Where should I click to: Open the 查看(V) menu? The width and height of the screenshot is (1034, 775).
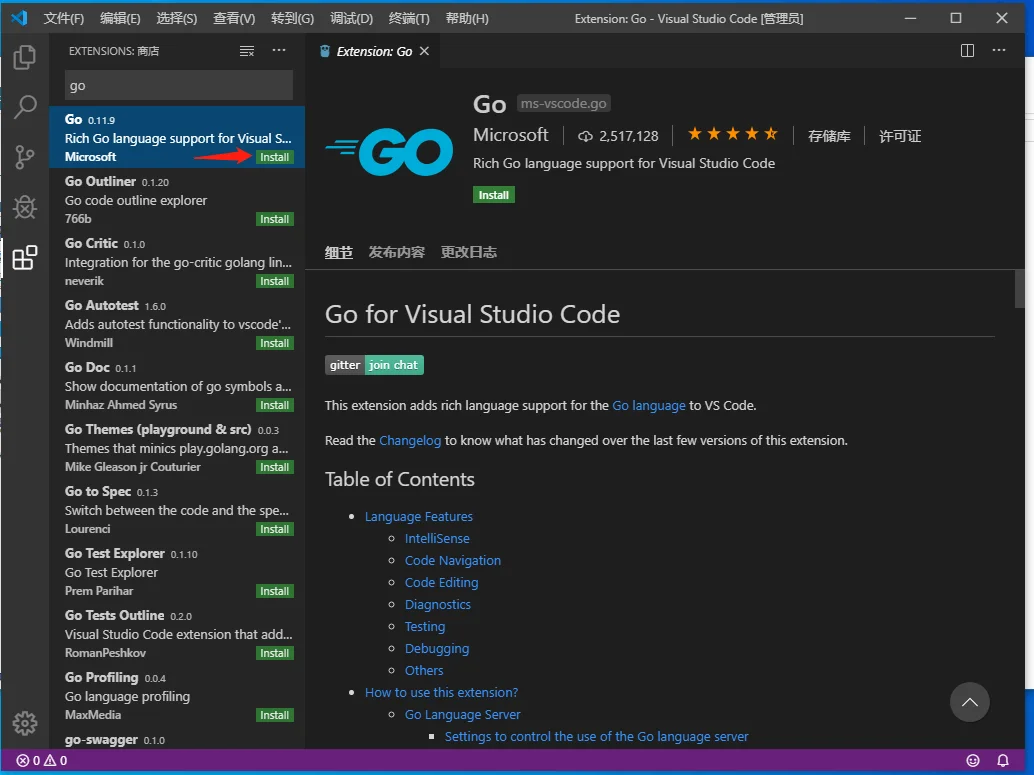pos(233,18)
